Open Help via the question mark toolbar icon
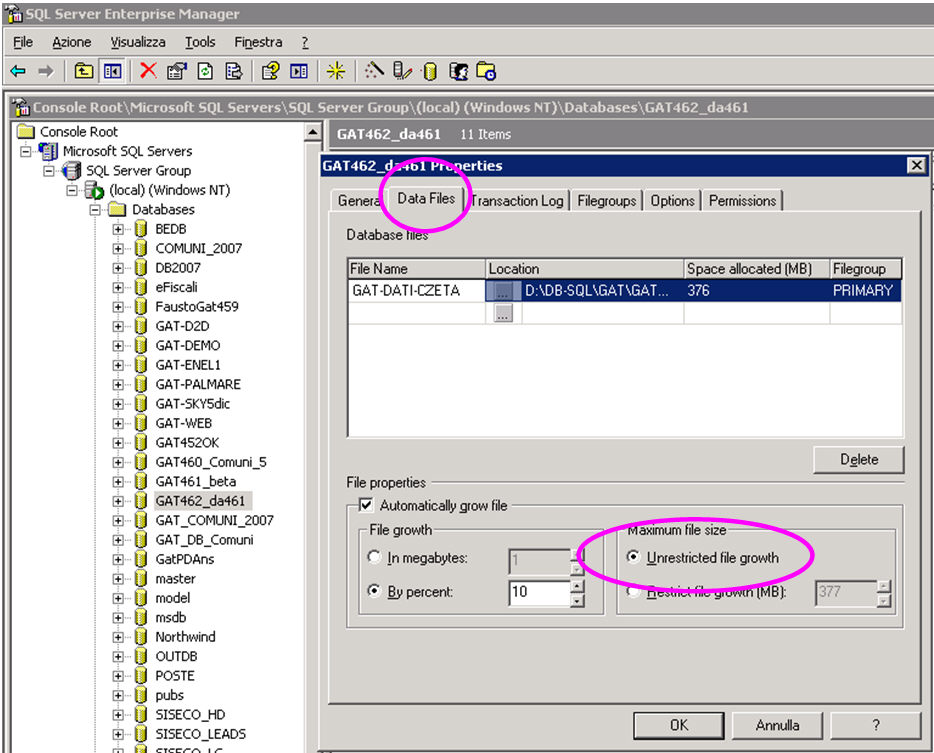 [270, 71]
